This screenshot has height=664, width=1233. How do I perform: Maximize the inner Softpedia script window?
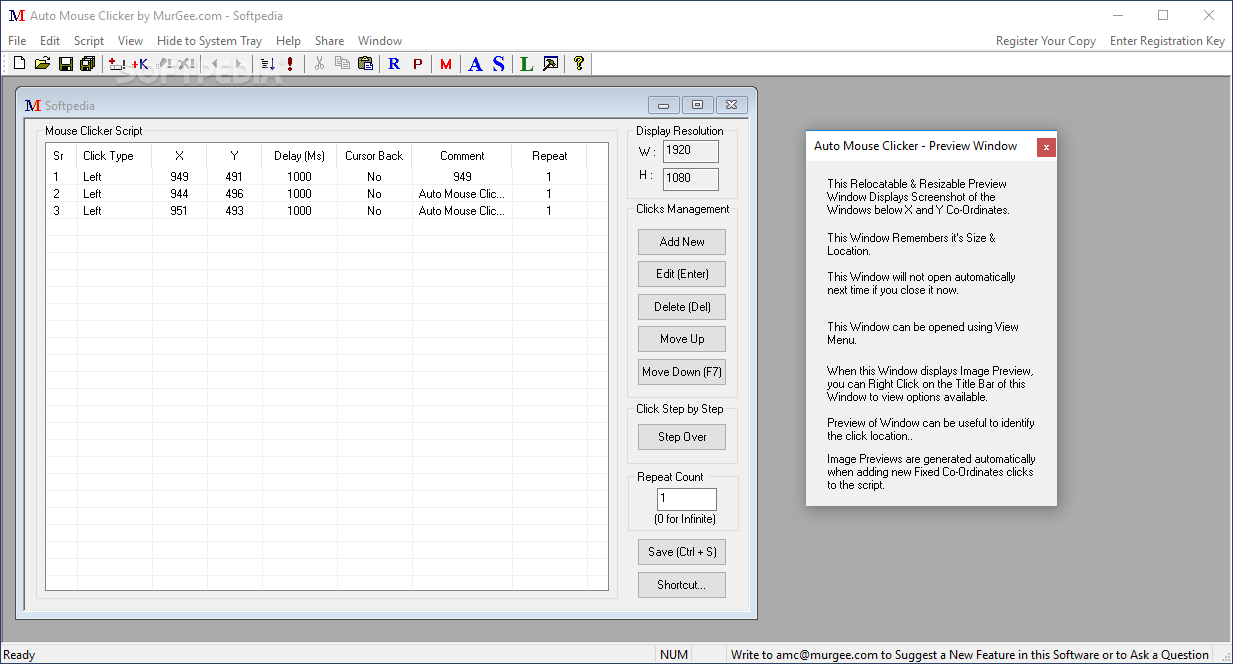[x=697, y=105]
